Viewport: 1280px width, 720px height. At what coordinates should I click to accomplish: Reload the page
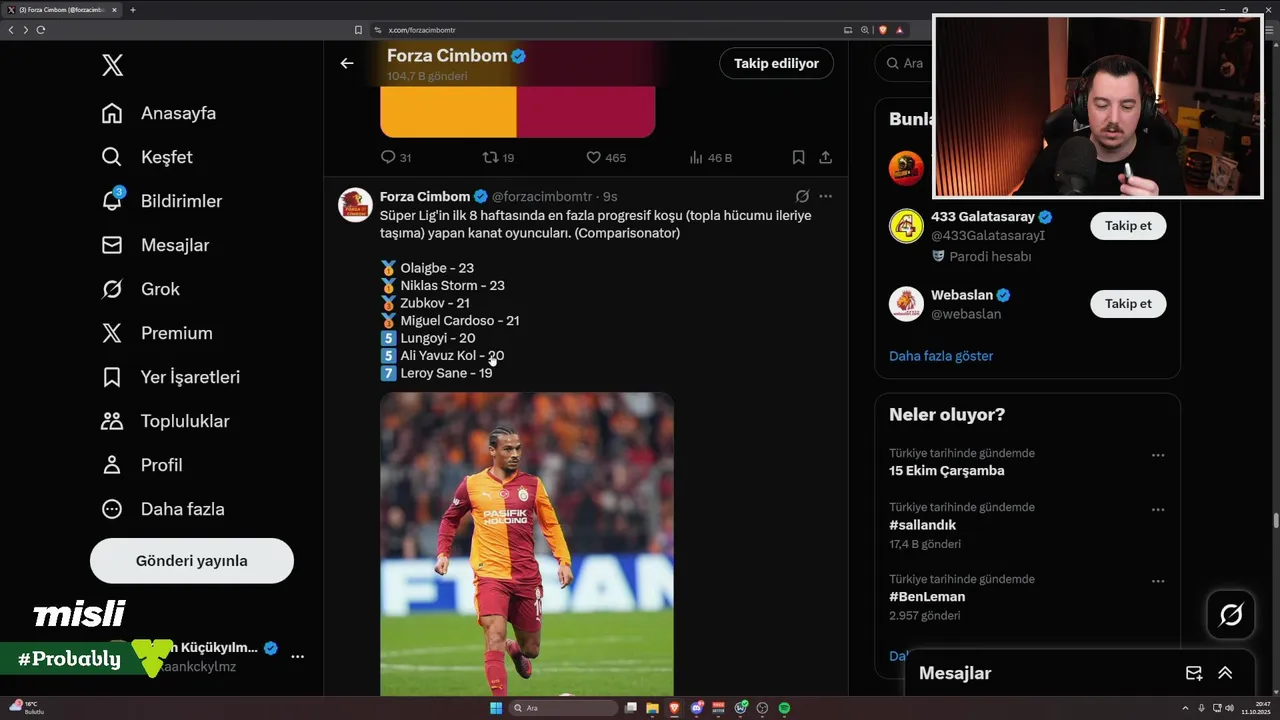[x=41, y=30]
